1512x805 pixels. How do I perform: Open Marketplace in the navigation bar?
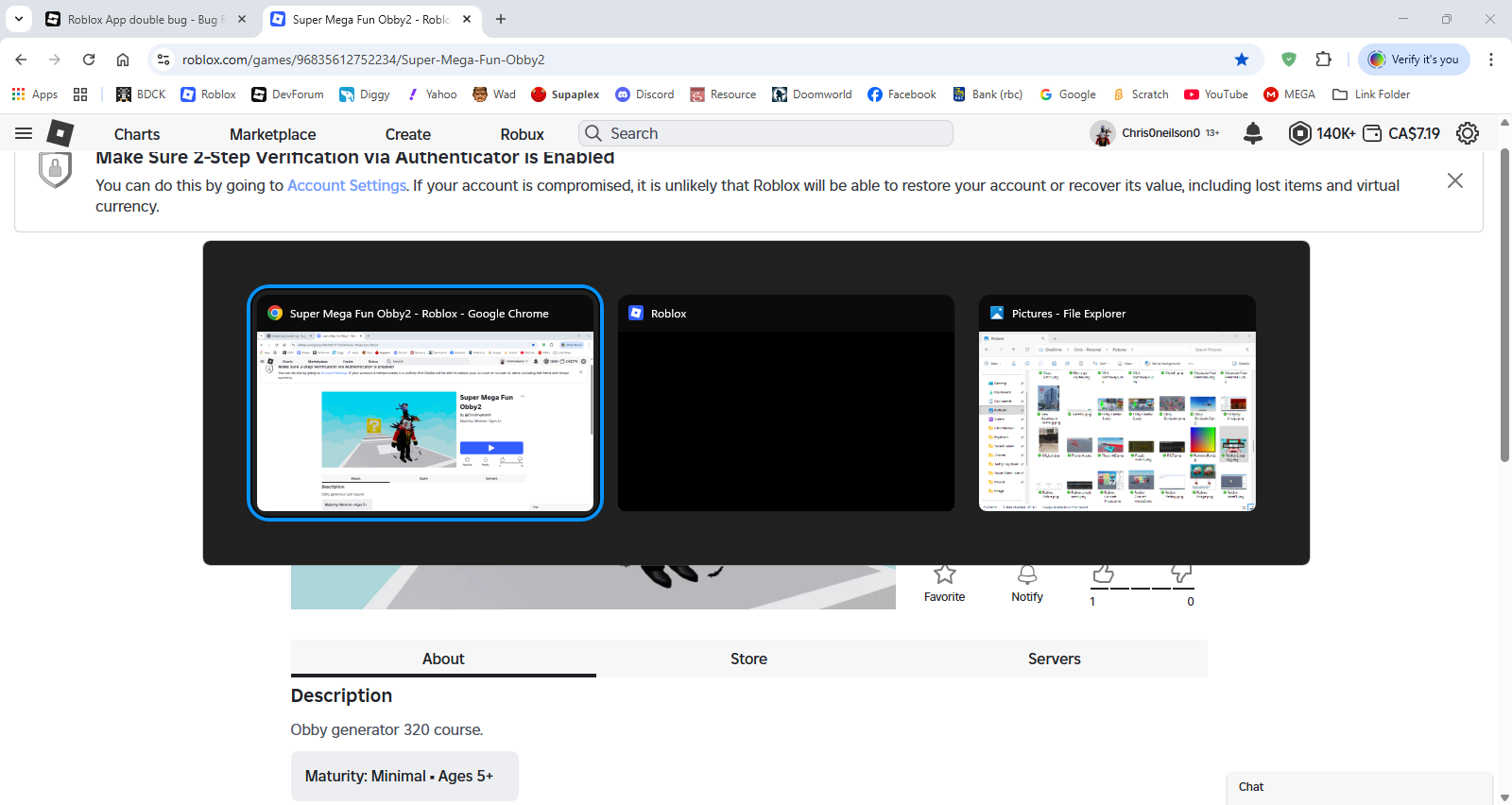click(273, 134)
